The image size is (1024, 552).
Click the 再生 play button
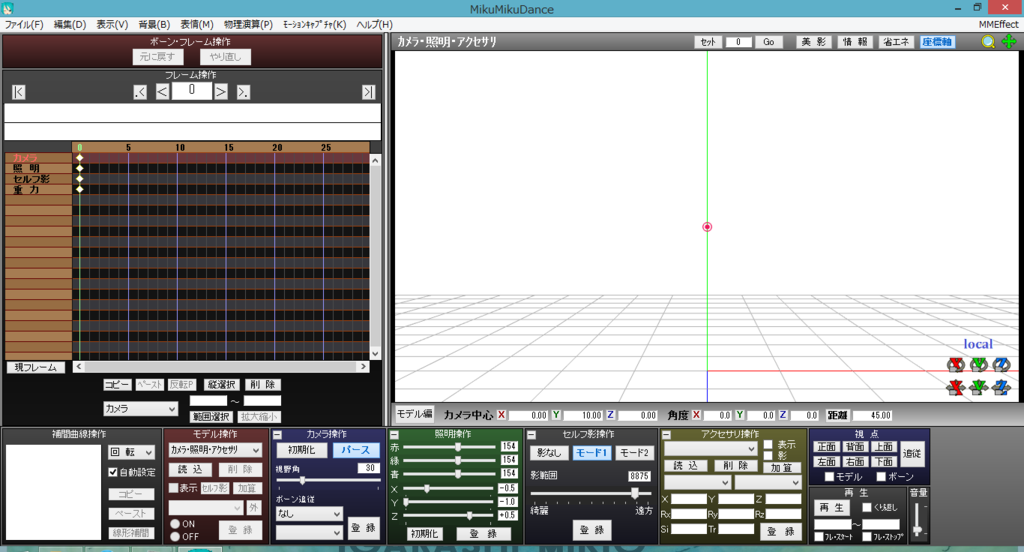832,508
